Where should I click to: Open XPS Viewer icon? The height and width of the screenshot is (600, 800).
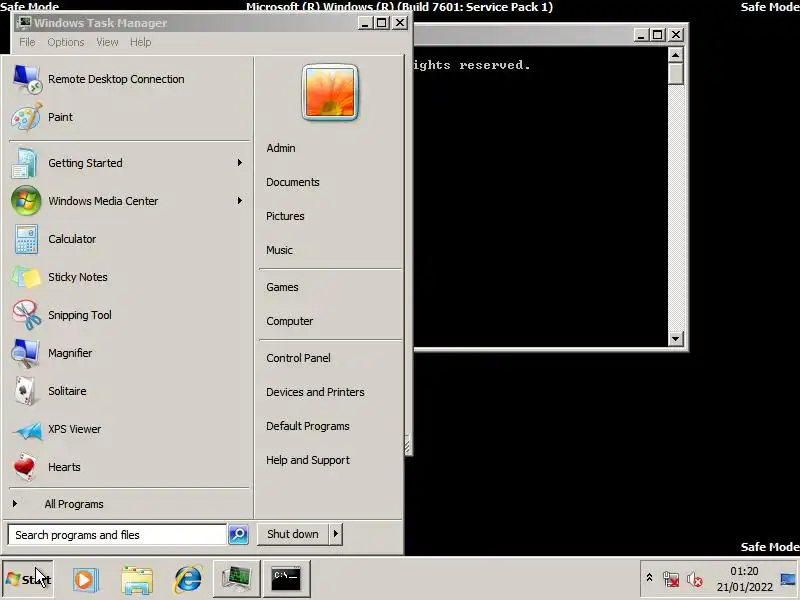(28, 430)
